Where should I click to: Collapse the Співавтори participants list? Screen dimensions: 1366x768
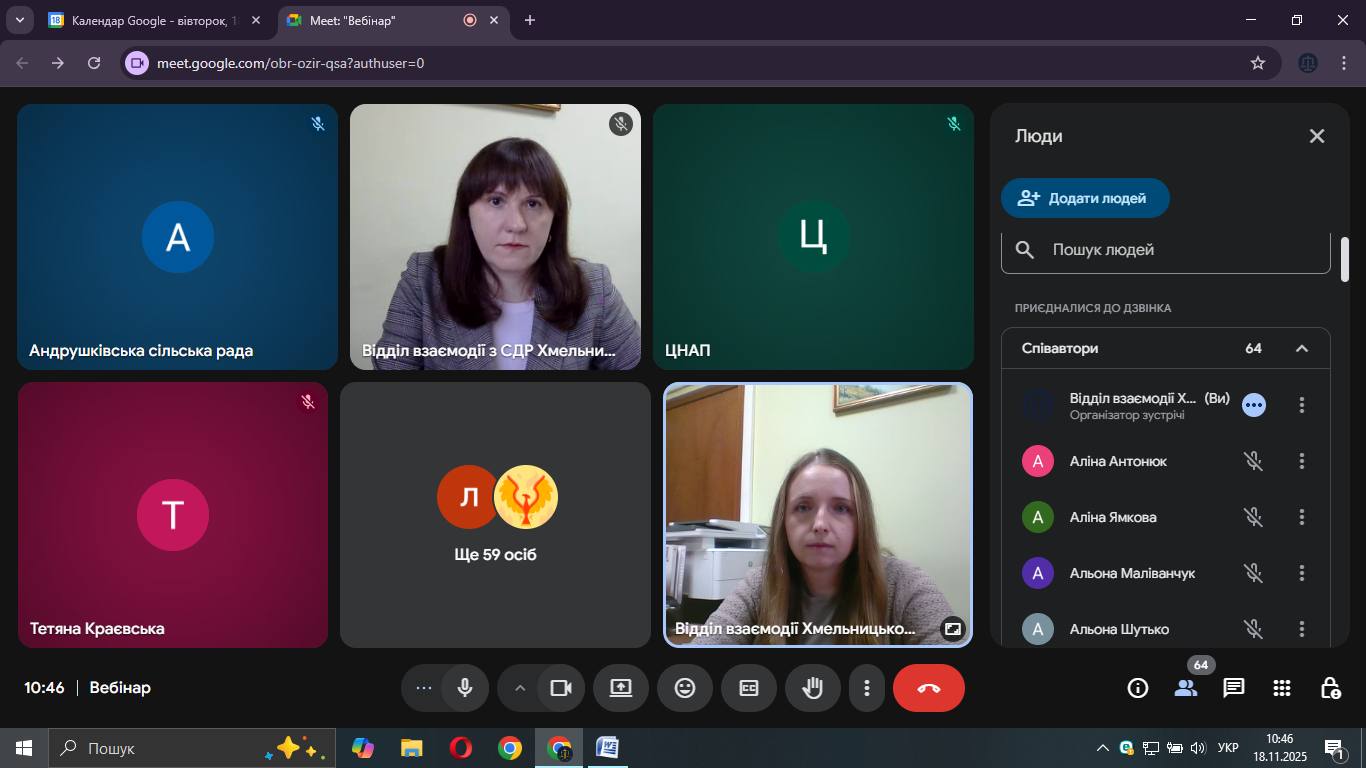pos(1302,348)
